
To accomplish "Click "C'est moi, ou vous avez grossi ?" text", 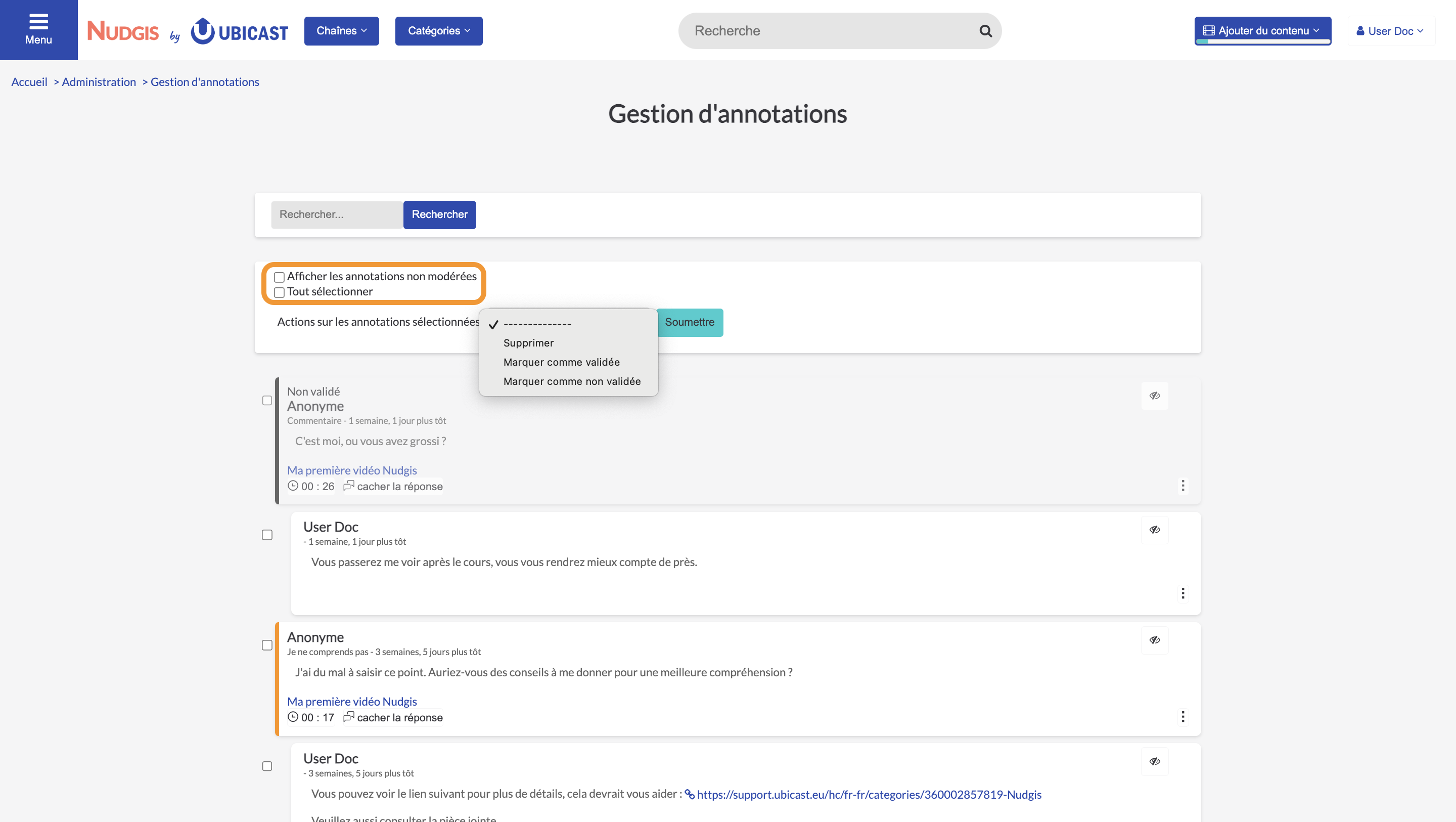I will point(370,442).
